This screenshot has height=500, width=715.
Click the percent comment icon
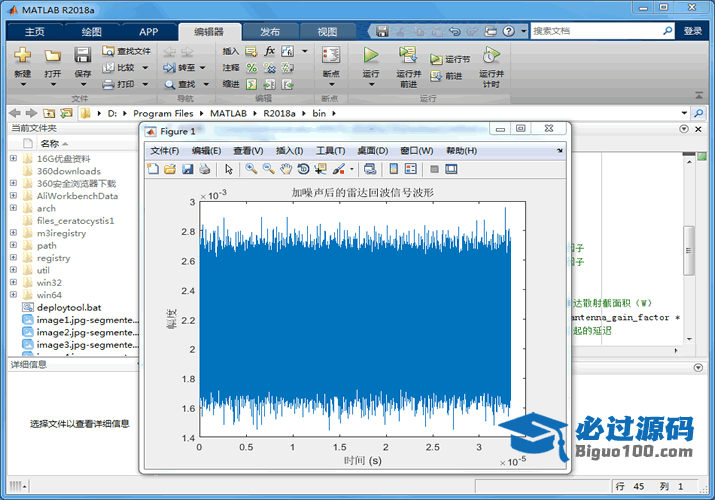[252, 68]
